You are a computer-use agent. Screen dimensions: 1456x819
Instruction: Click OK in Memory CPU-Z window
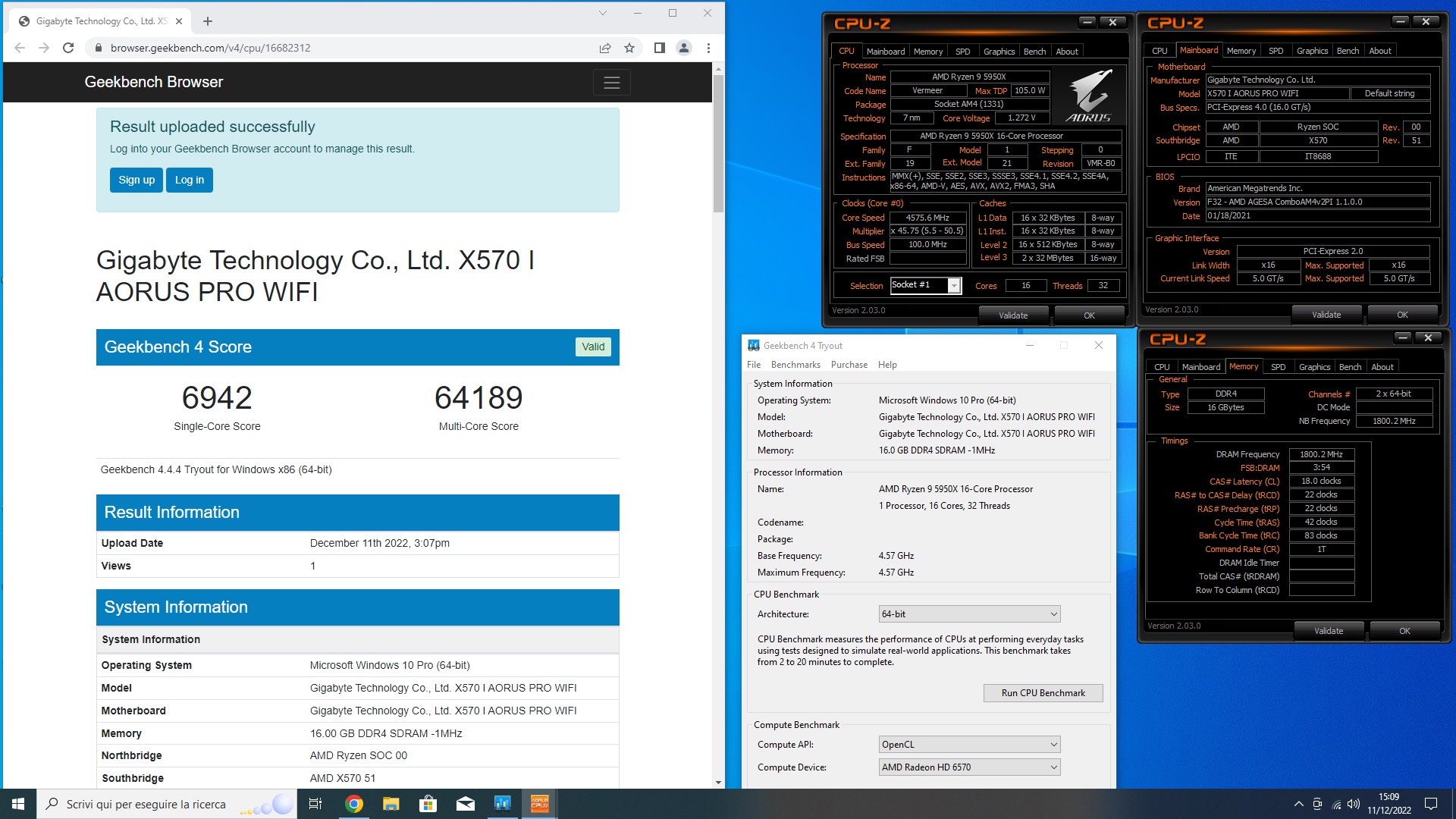pyautogui.click(x=1404, y=631)
